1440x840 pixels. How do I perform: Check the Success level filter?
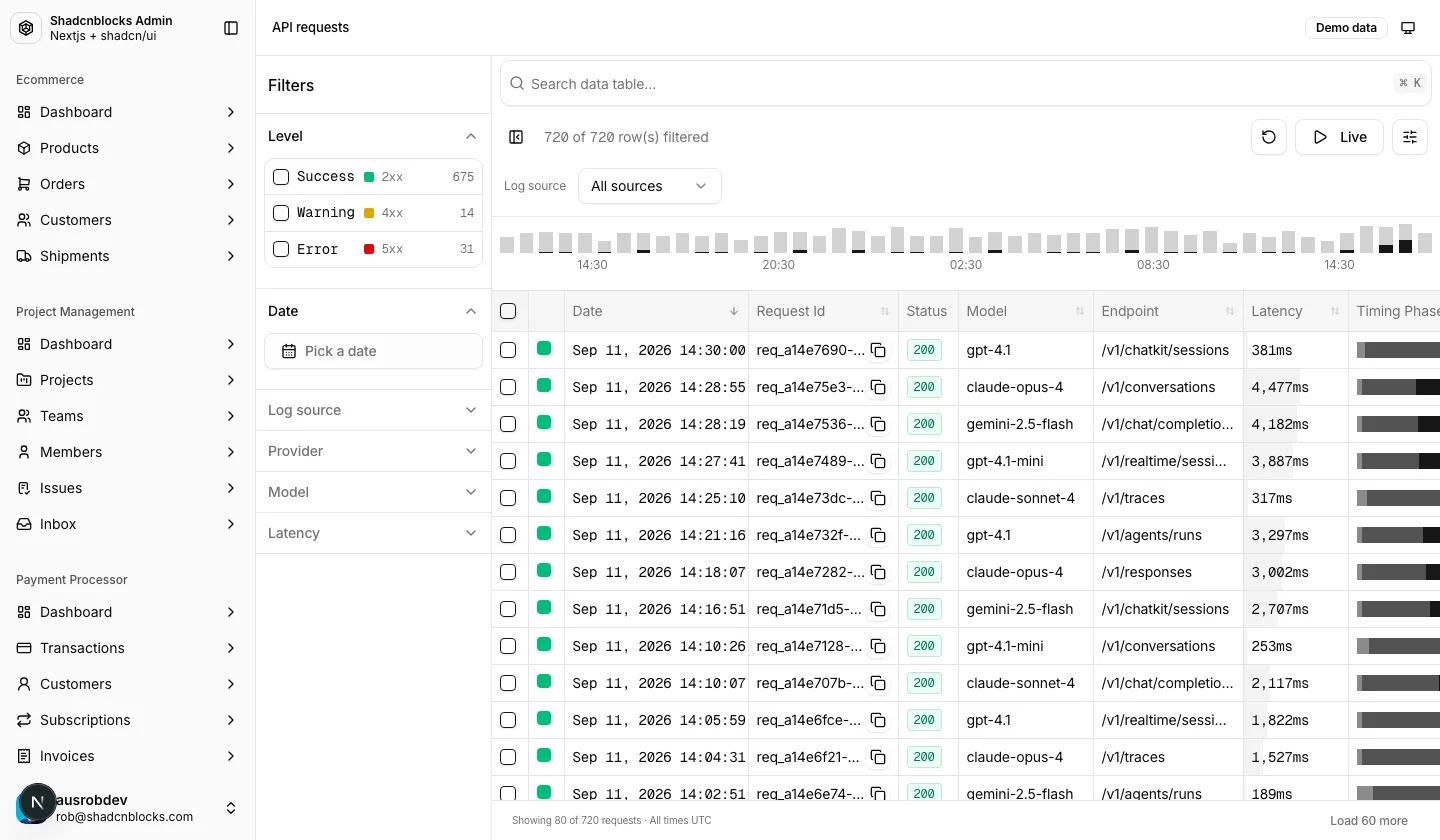(x=281, y=177)
